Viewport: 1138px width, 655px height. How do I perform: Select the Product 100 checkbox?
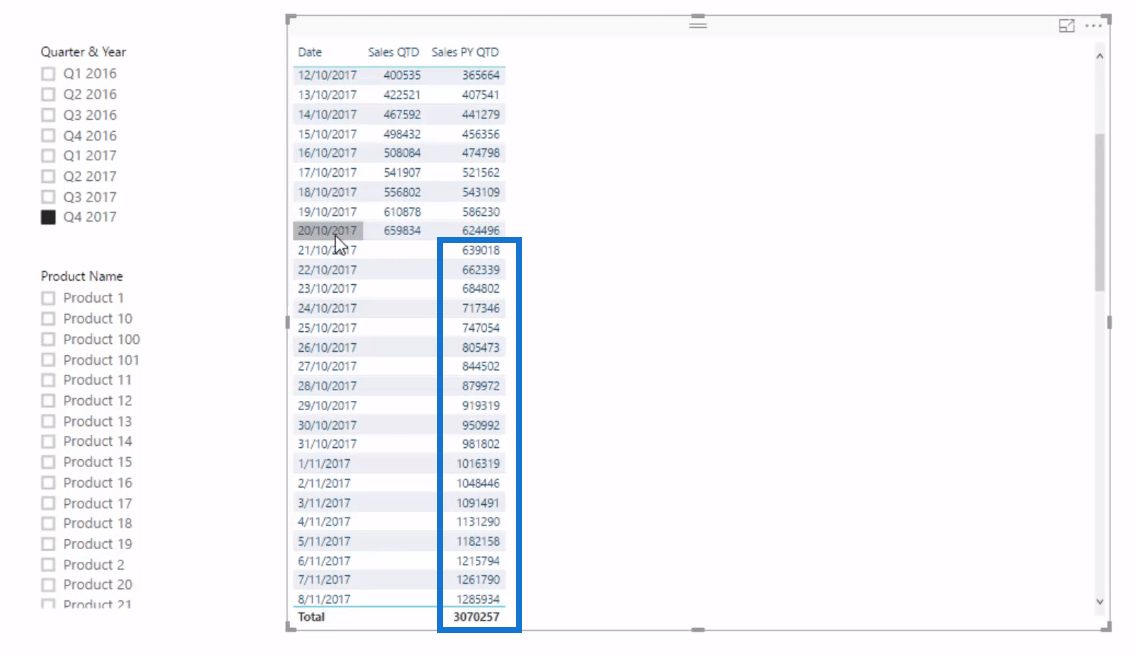pos(48,339)
